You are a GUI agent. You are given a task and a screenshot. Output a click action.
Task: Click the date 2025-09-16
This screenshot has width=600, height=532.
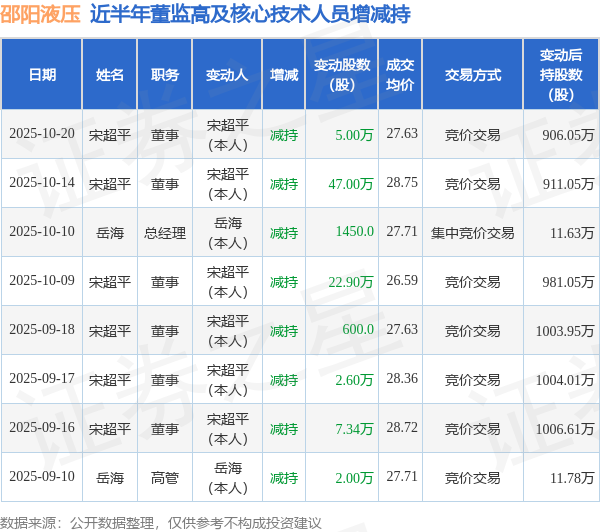(x=42, y=428)
